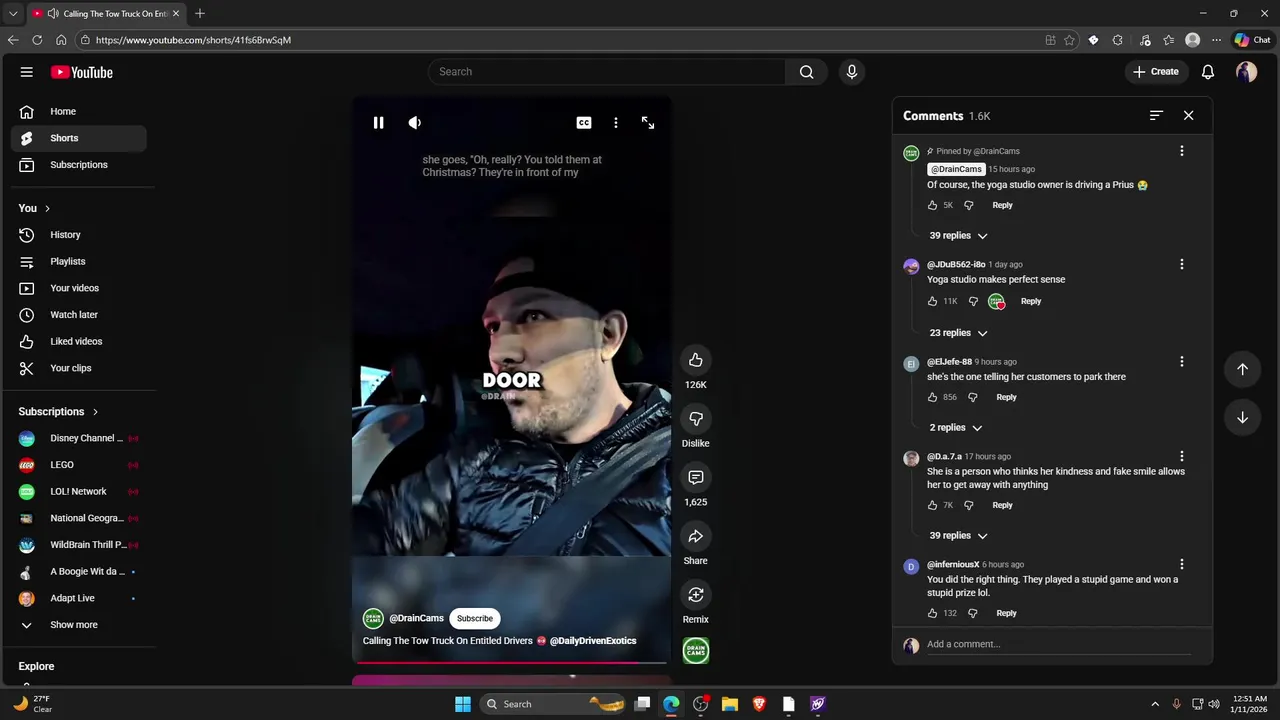The width and height of the screenshot is (1280, 720).
Task: Open Your clips
Action: coord(79,368)
